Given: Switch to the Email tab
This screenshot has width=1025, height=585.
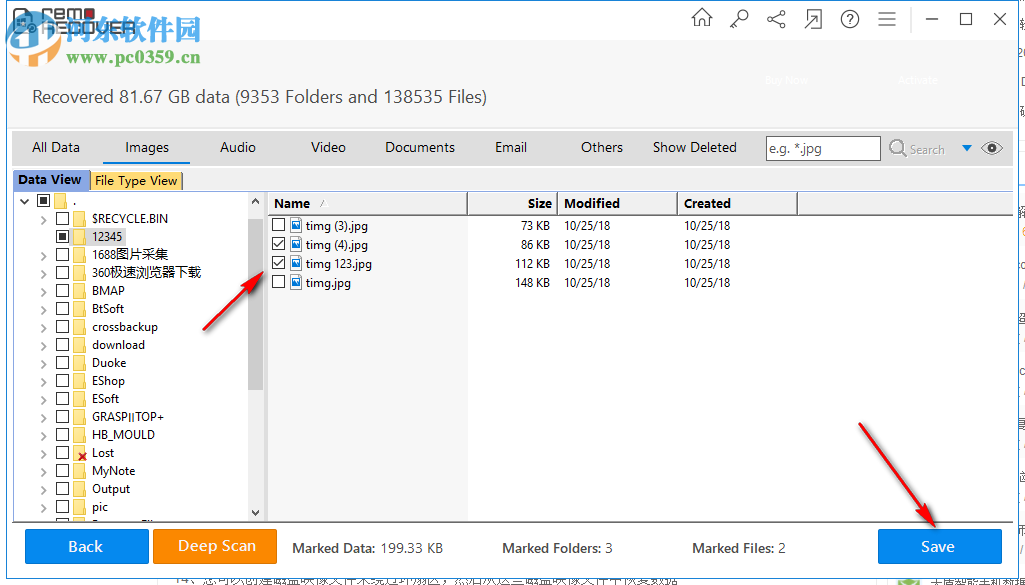Looking at the screenshot, I should click(511, 148).
